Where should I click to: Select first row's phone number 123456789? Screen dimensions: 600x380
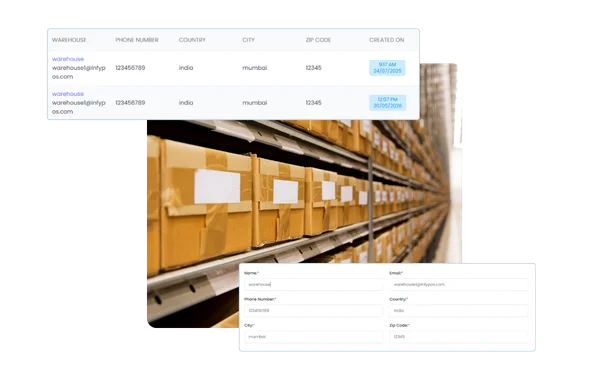click(130, 68)
